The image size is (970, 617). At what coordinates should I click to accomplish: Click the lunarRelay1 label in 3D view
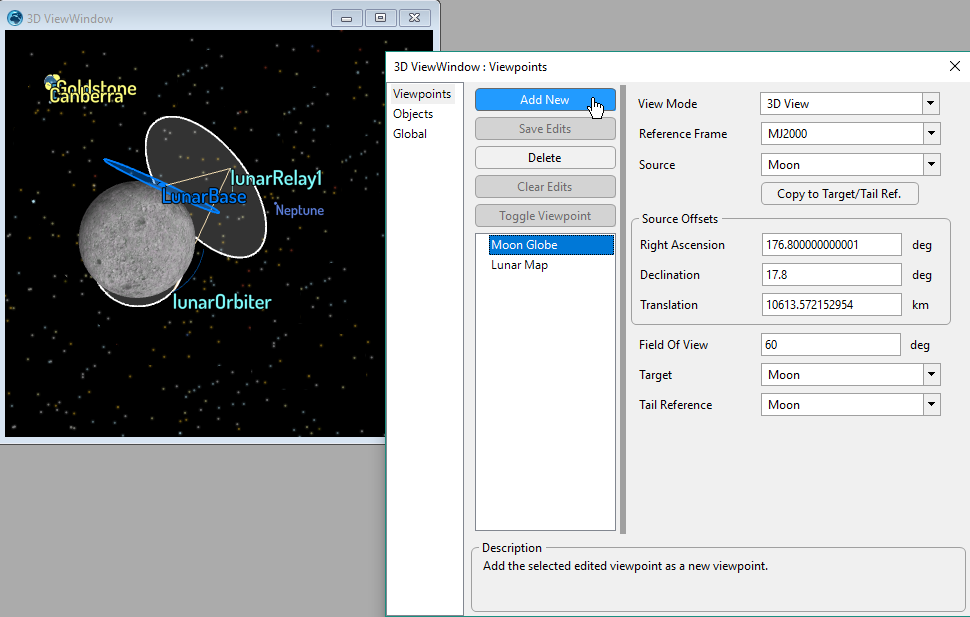pos(277,179)
